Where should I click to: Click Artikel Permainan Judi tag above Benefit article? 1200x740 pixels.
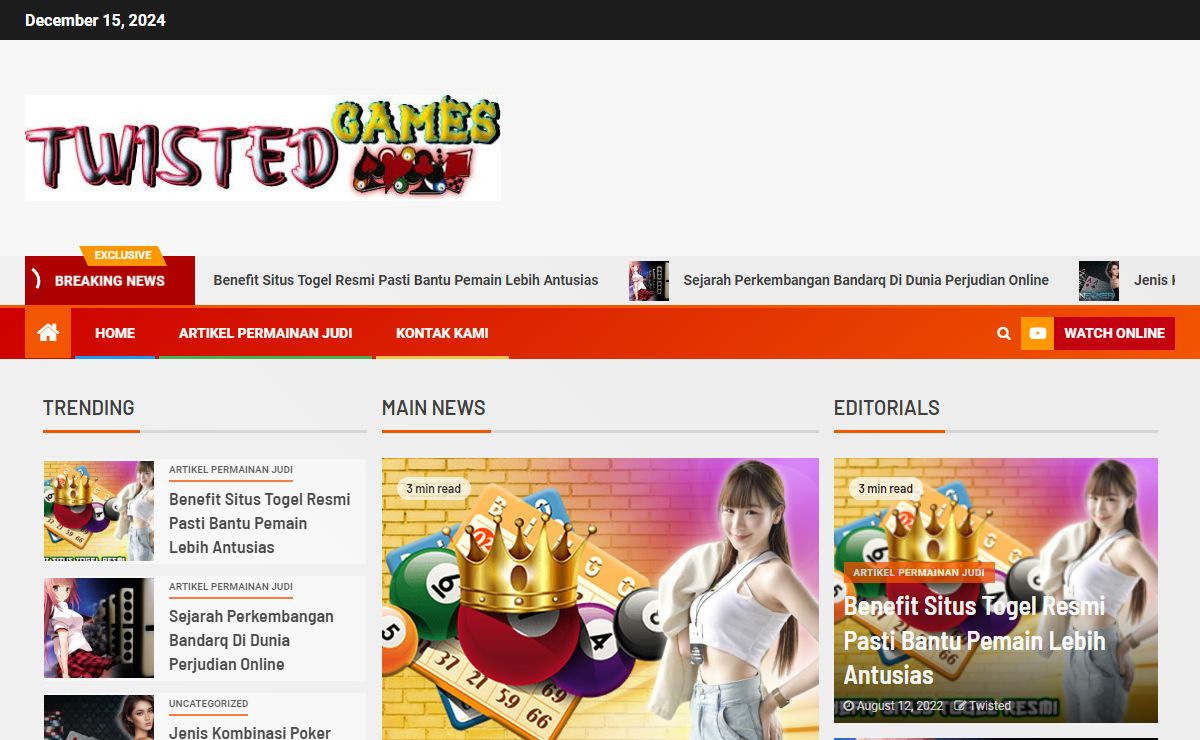[x=231, y=470]
